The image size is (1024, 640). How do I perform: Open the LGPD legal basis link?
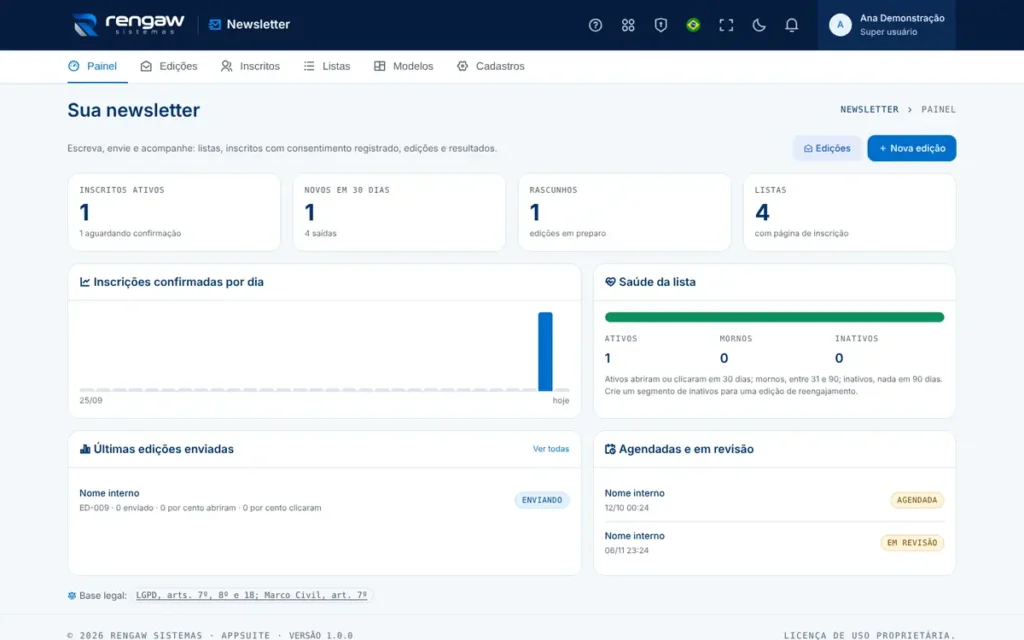click(251, 595)
